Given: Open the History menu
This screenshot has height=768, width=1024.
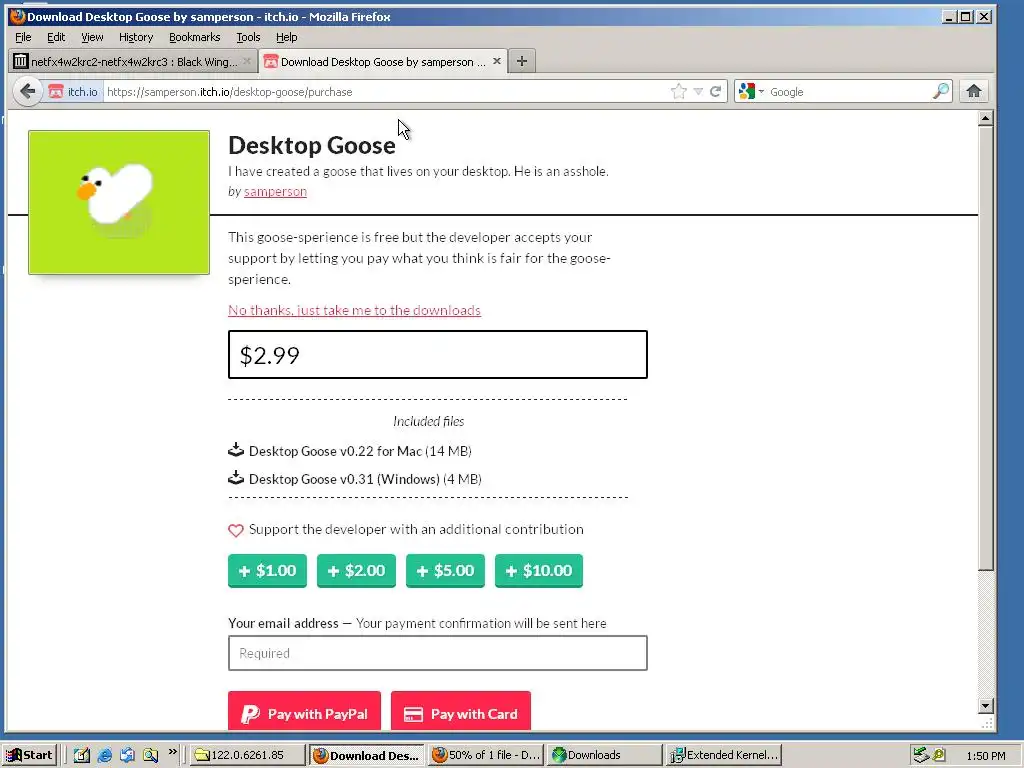Looking at the screenshot, I should pyautogui.click(x=136, y=37).
